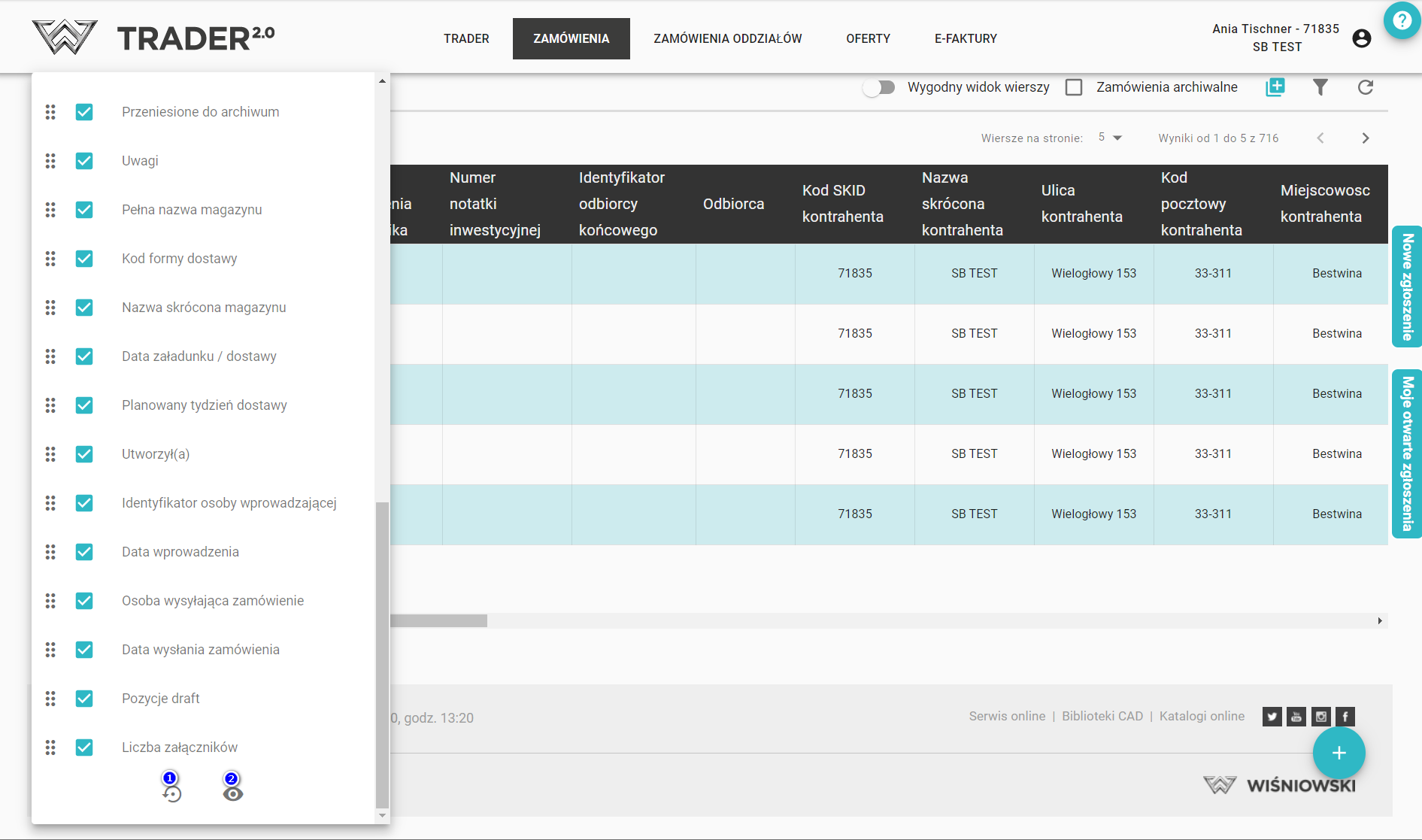Image resolution: width=1422 pixels, height=840 pixels.
Task: Expand rows per page dropdown
Action: [x=1110, y=138]
